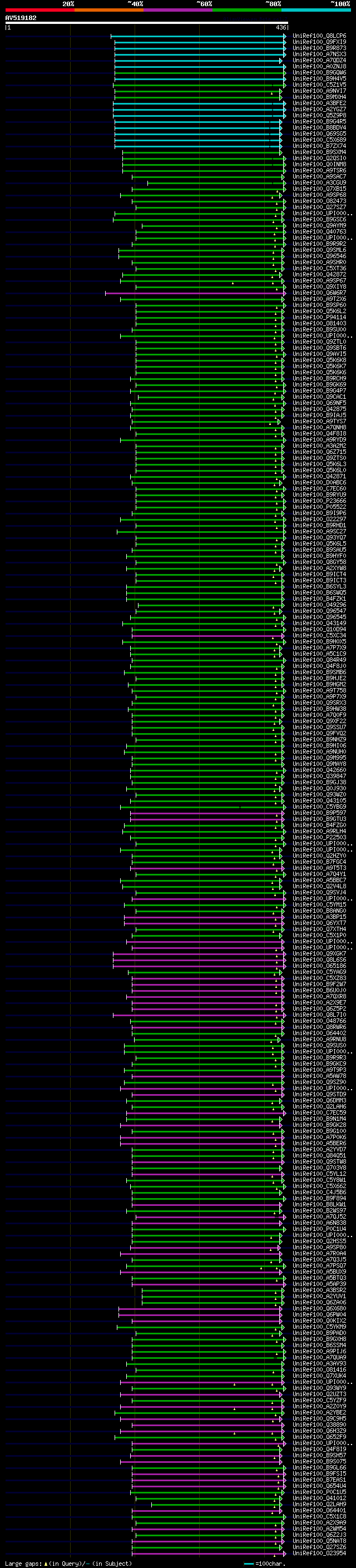The image size is (356, 1568).
Task: Select the UniRef100_P0C1U5 label
Action: 319,1492
